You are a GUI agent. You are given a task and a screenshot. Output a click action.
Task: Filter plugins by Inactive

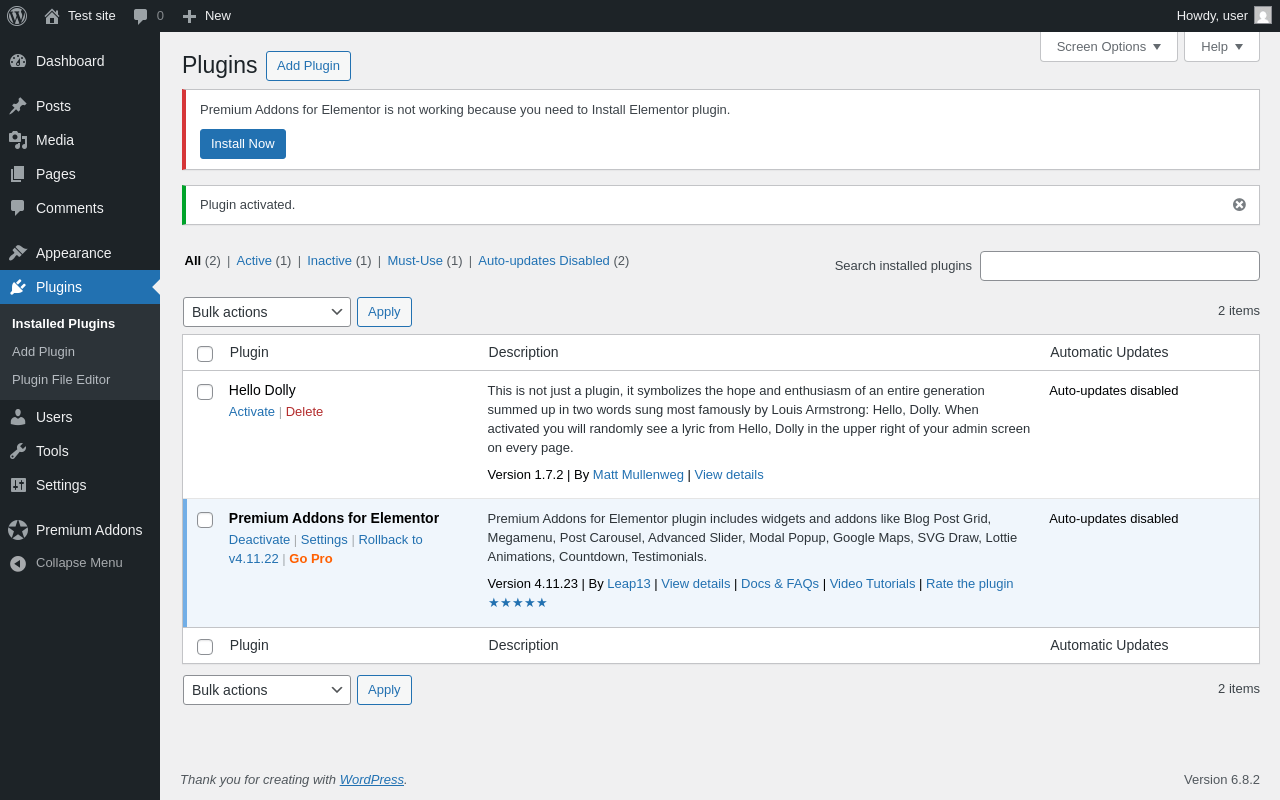[329, 261]
